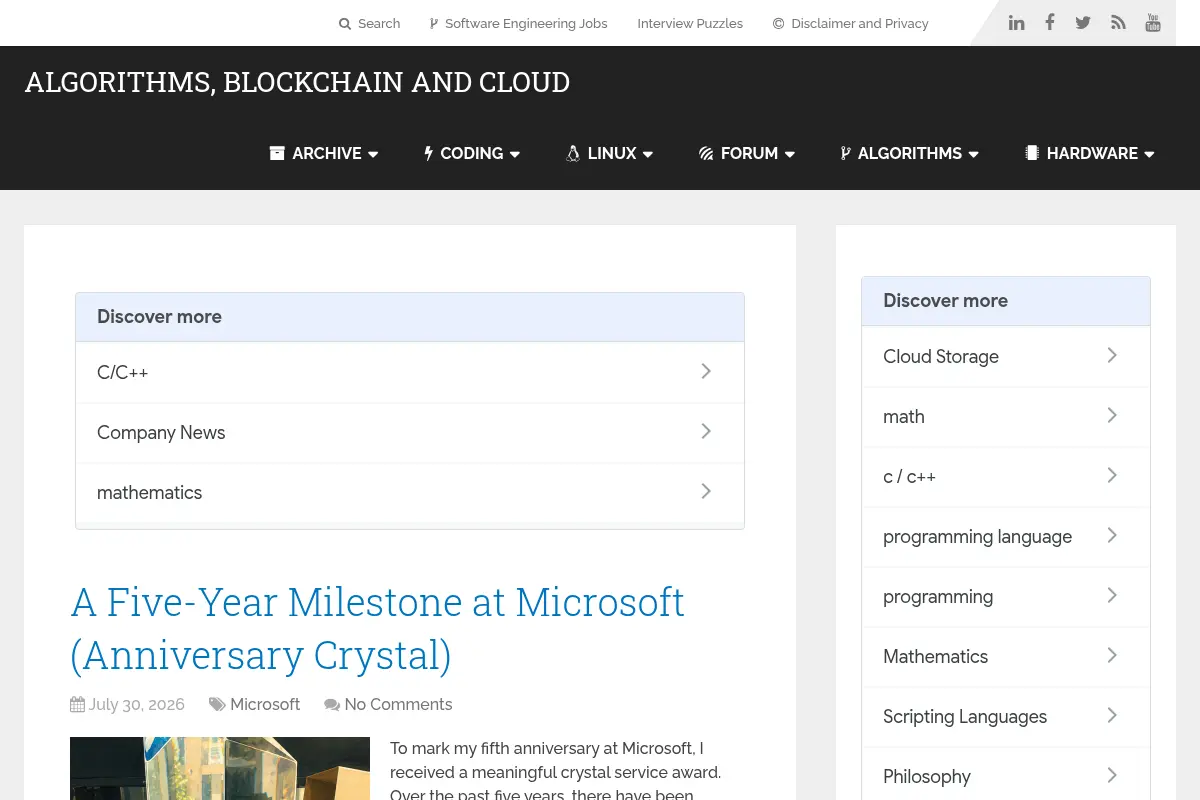This screenshot has width=1200, height=800.
Task: Open the RSS feed icon
Action: click(1118, 23)
